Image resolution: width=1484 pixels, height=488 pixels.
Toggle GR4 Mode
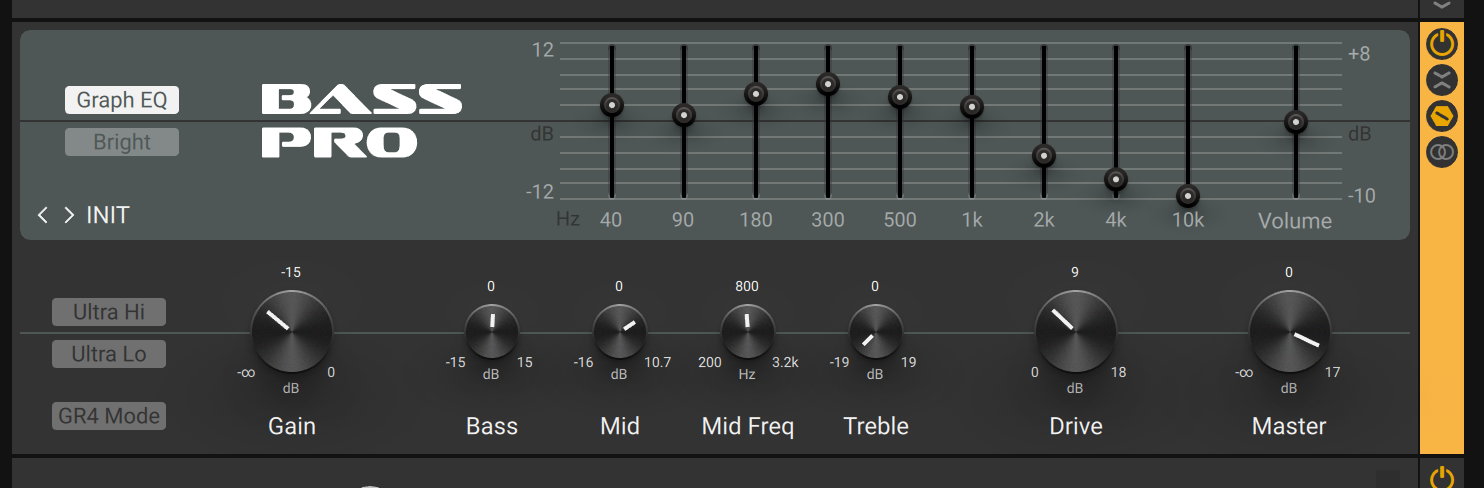(x=109, y=416)
